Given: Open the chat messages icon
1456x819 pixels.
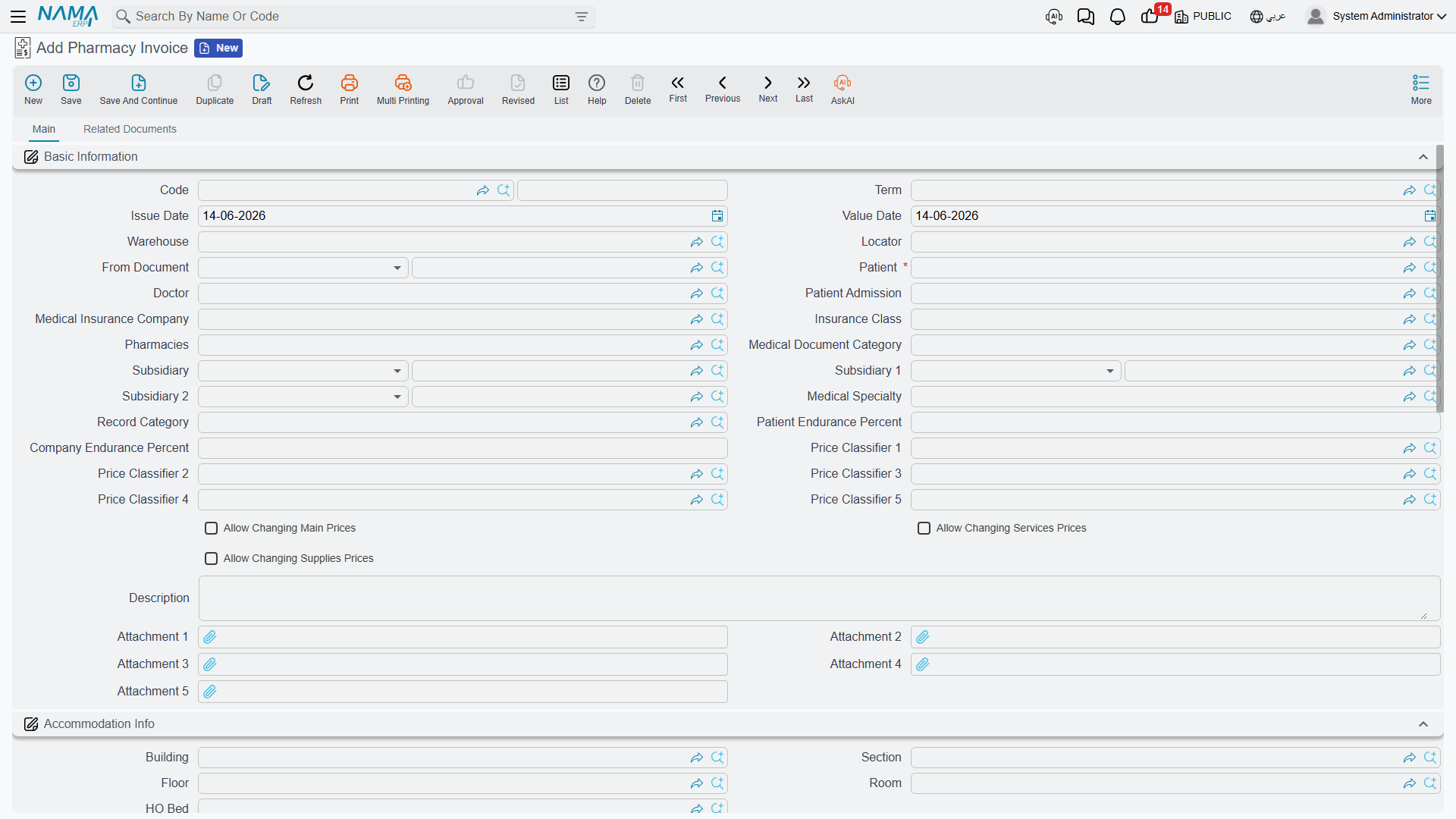Looking at the screenshot, I should pos(1086,17).
